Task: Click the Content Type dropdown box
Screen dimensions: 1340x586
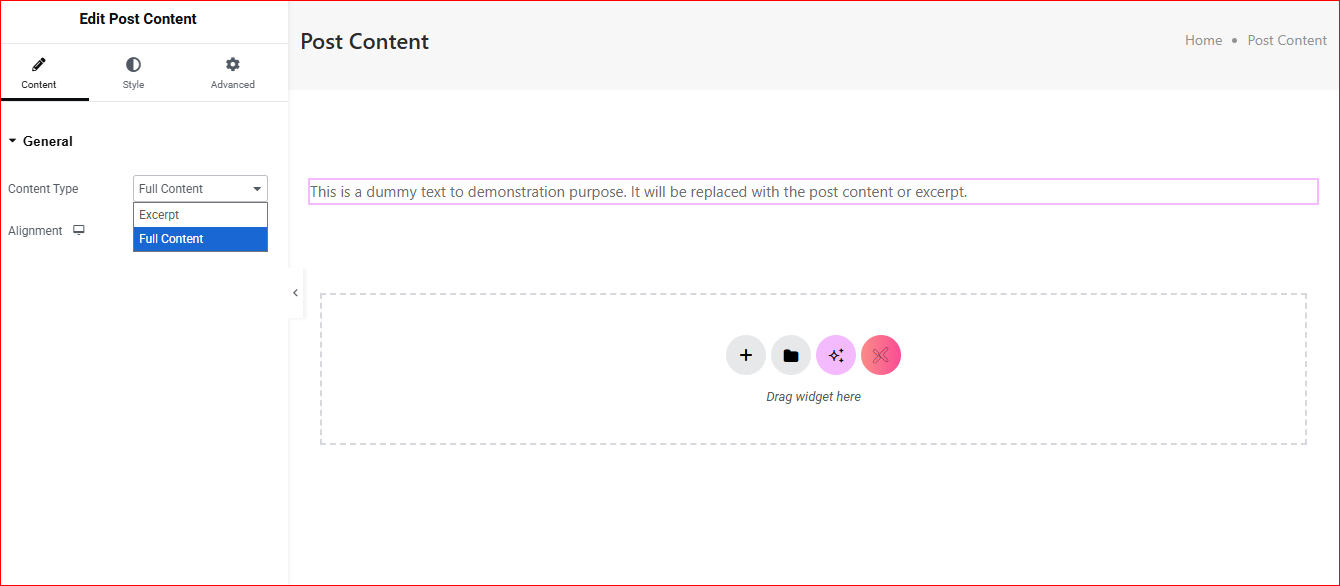Action: 200,189
